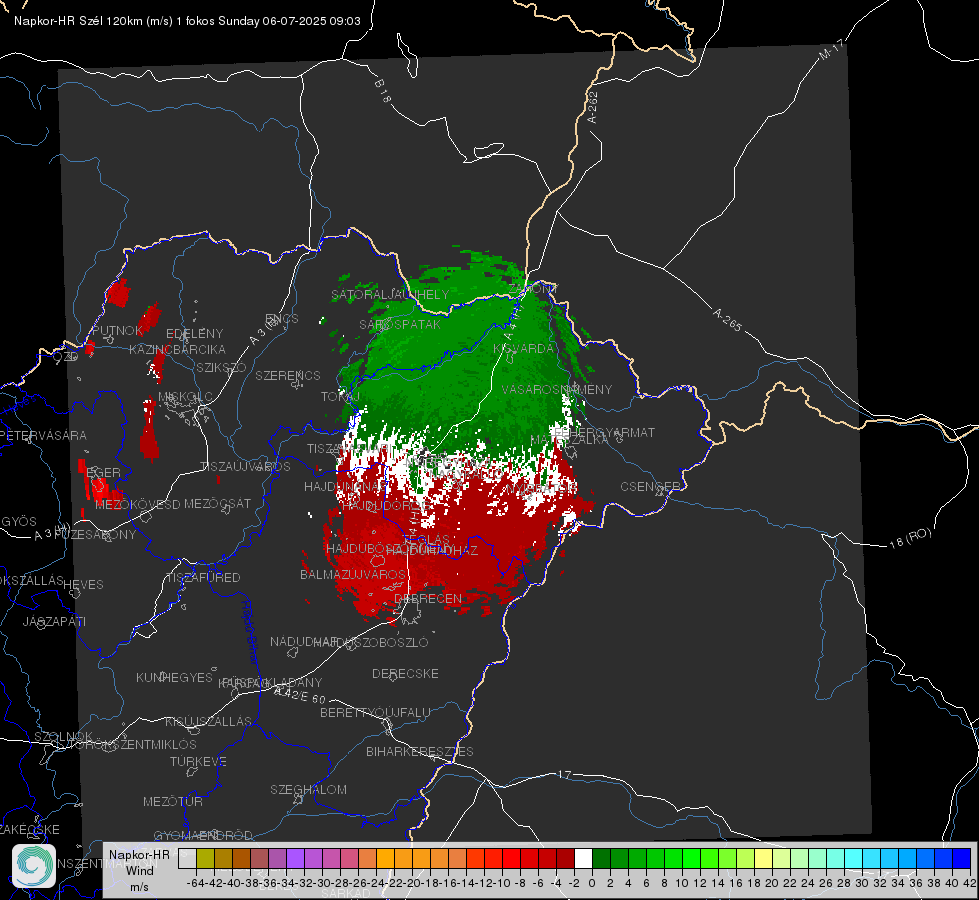Click the MEZŐTÚR town label
The height and width of the screenshot is (900, 979).
tap(173, 801)
